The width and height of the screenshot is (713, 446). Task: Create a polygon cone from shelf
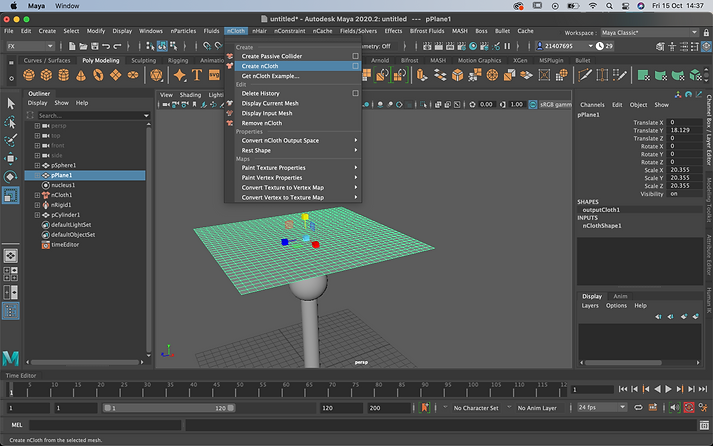click(x=81, y=75)
